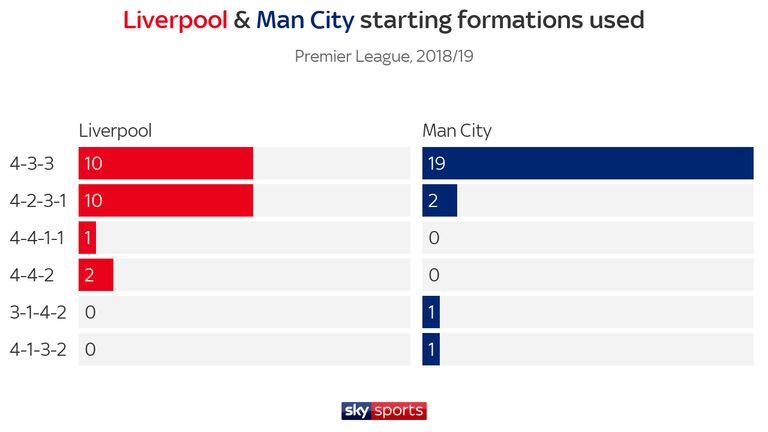Viewport: 768px width, 432px height.
Task: Click the blue Man City word in the title
Action: 305,21
